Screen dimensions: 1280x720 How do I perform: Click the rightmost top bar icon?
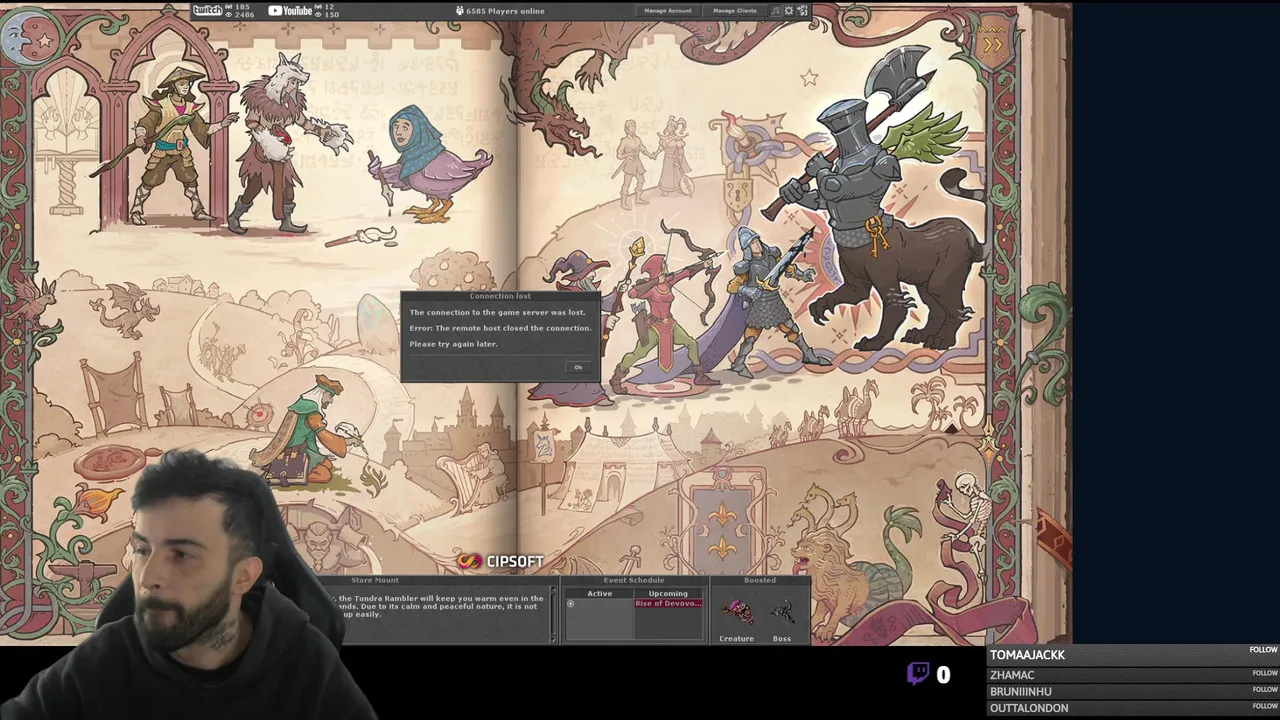tap(802, 11)
